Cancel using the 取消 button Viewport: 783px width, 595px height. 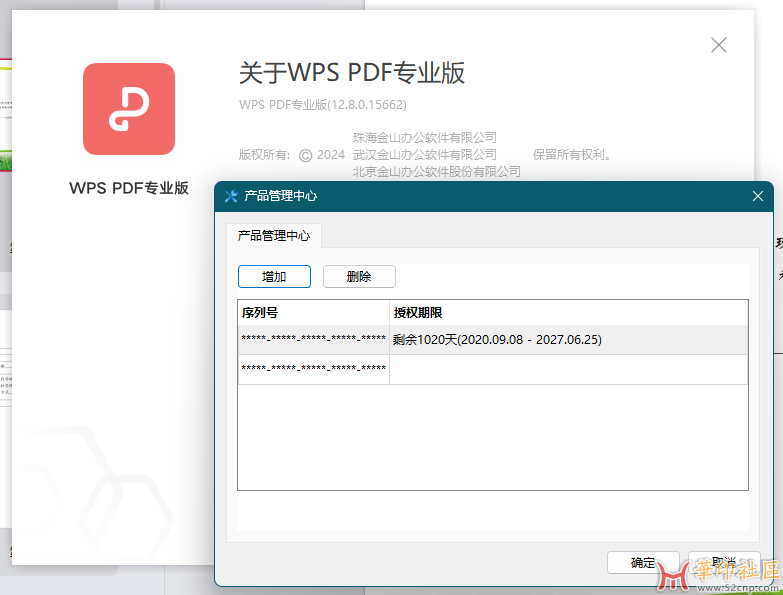[723, 562]
